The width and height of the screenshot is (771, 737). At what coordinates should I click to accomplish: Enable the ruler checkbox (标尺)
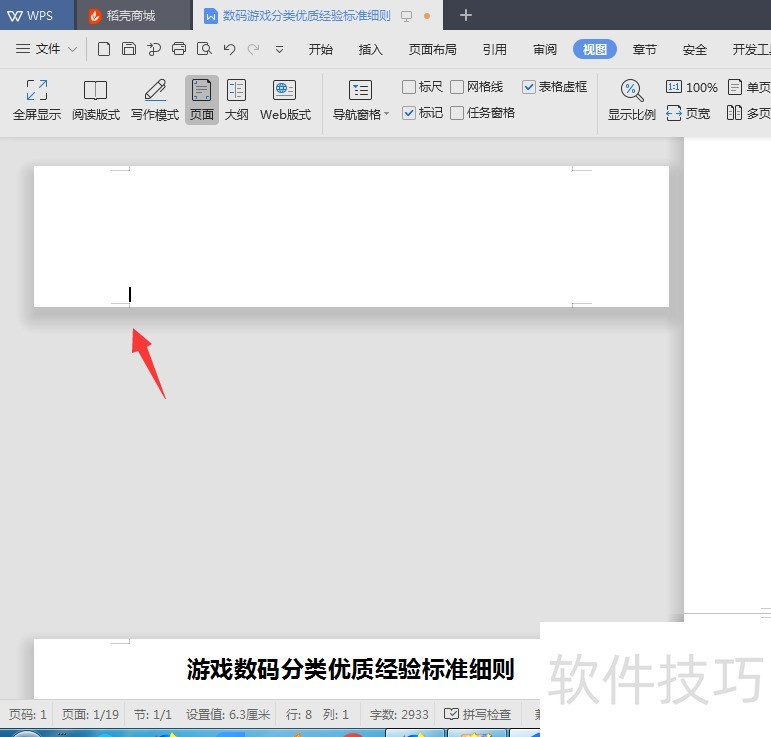(409, 87)
